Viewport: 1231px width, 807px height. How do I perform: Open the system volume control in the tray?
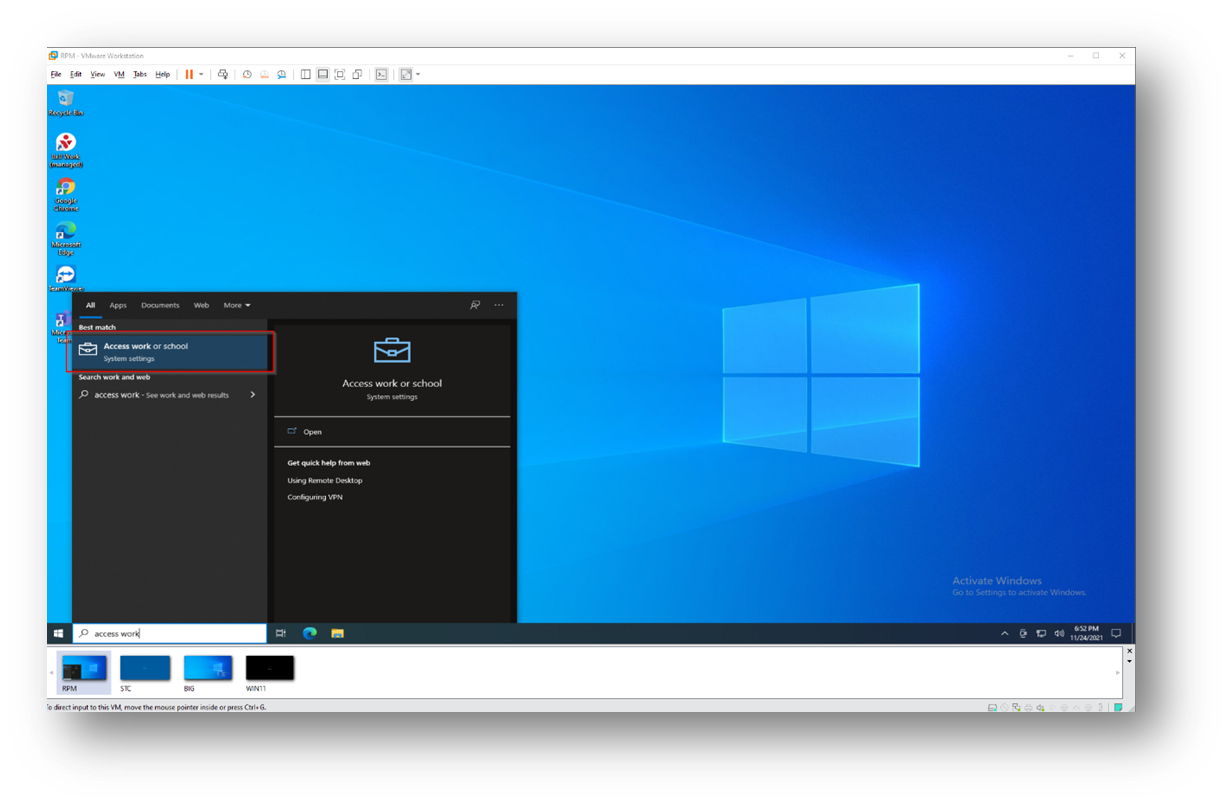click(1058, 633)
